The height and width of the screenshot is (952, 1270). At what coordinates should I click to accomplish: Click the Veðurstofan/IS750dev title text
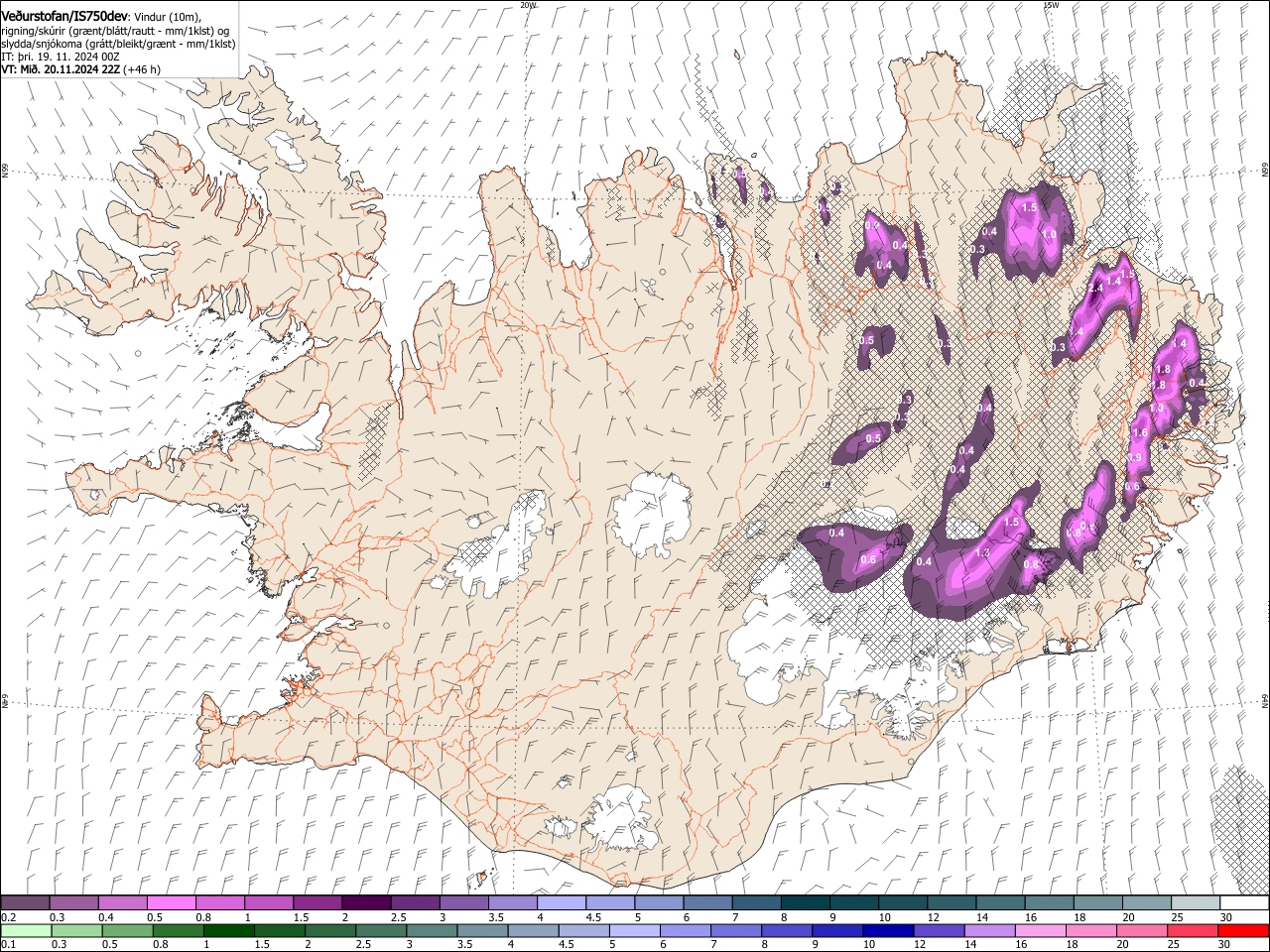click(63, 16)
